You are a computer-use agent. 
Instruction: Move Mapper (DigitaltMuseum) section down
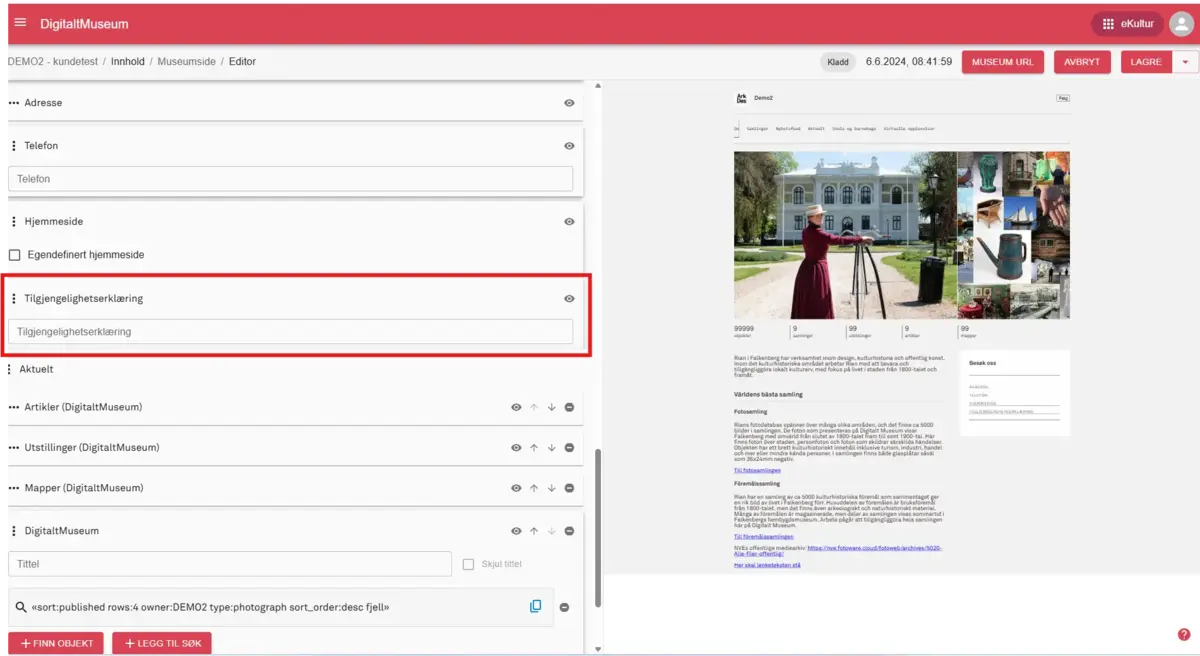(x=551, y=488)
